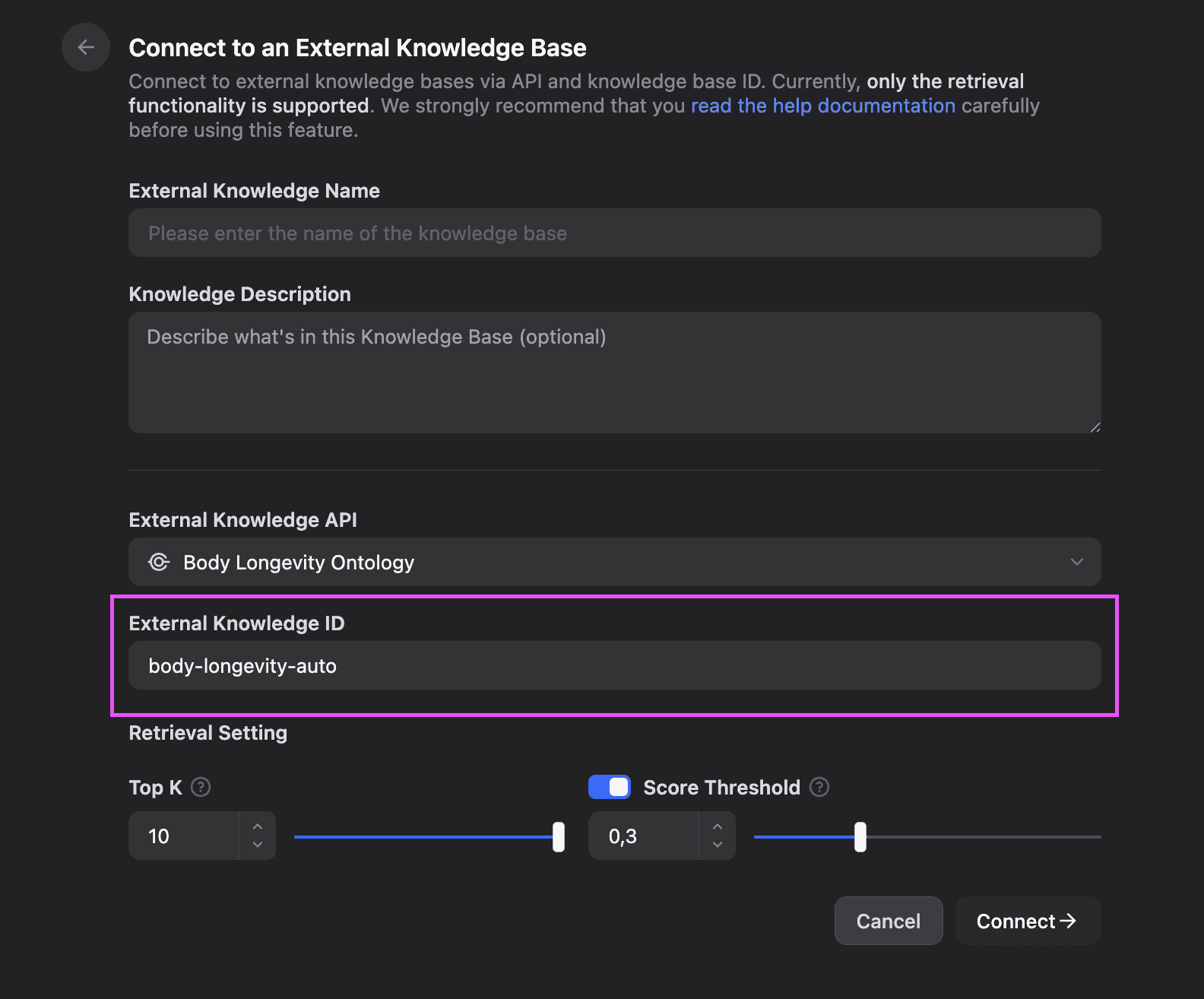Disable the Score Threshold toggle
Screen dimensions: 1204x999
(x=610, y=787)
